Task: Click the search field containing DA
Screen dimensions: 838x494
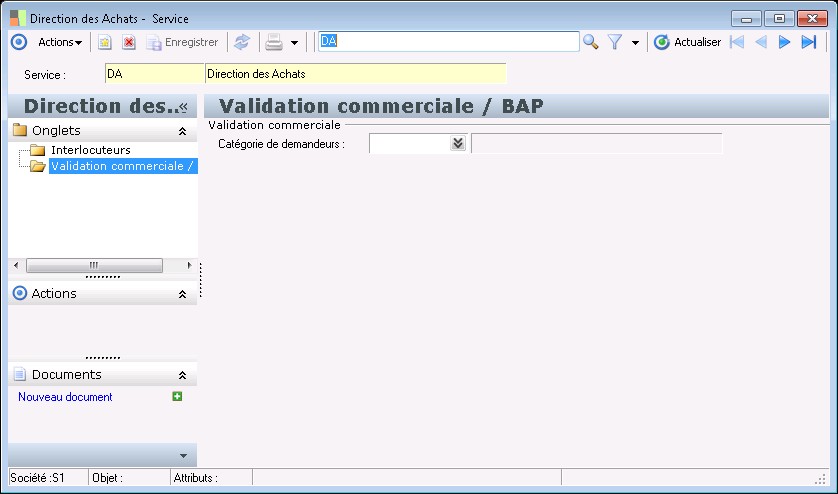Action: [x=448, y=42]
